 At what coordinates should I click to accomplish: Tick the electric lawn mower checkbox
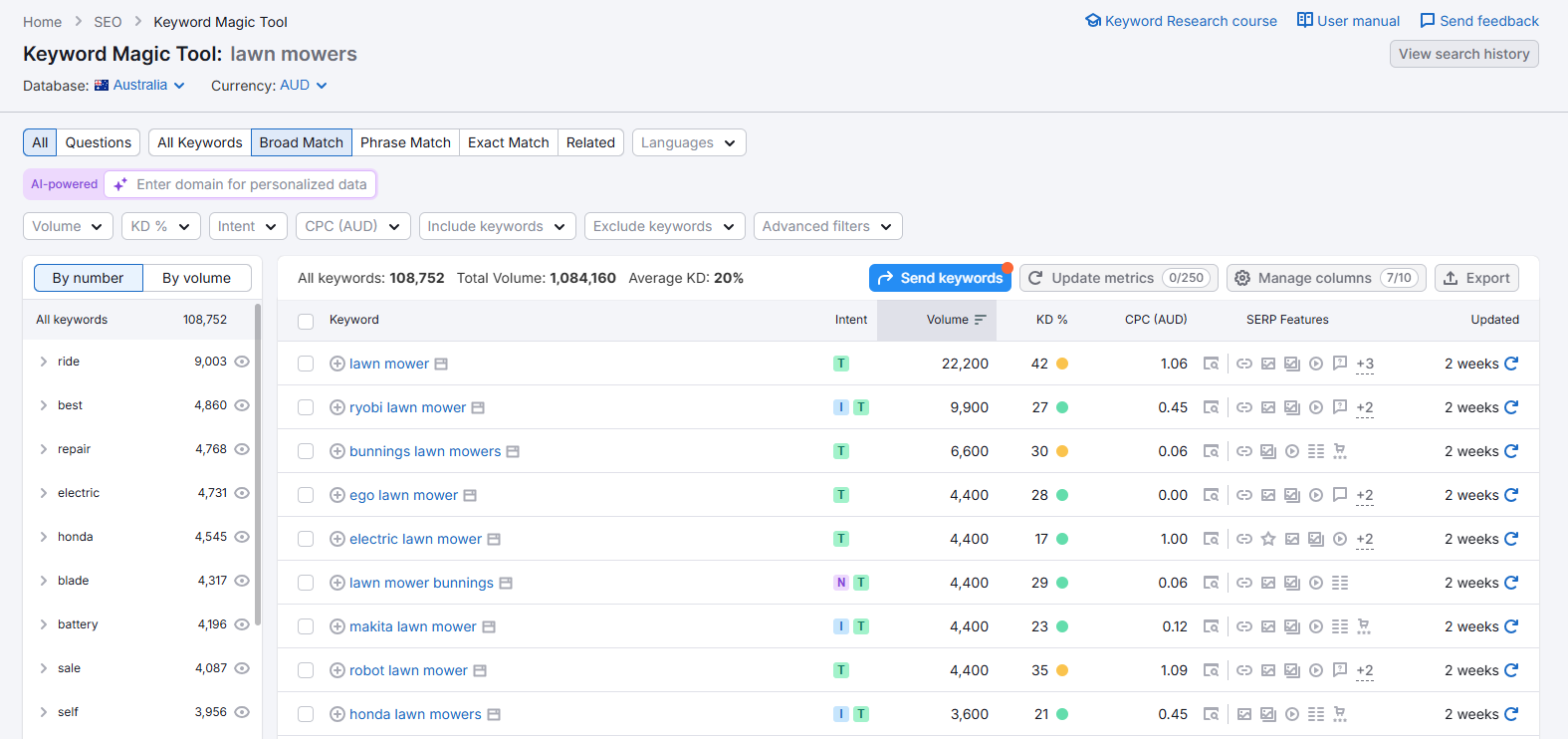pyautogui.click(x=306, y=539)
